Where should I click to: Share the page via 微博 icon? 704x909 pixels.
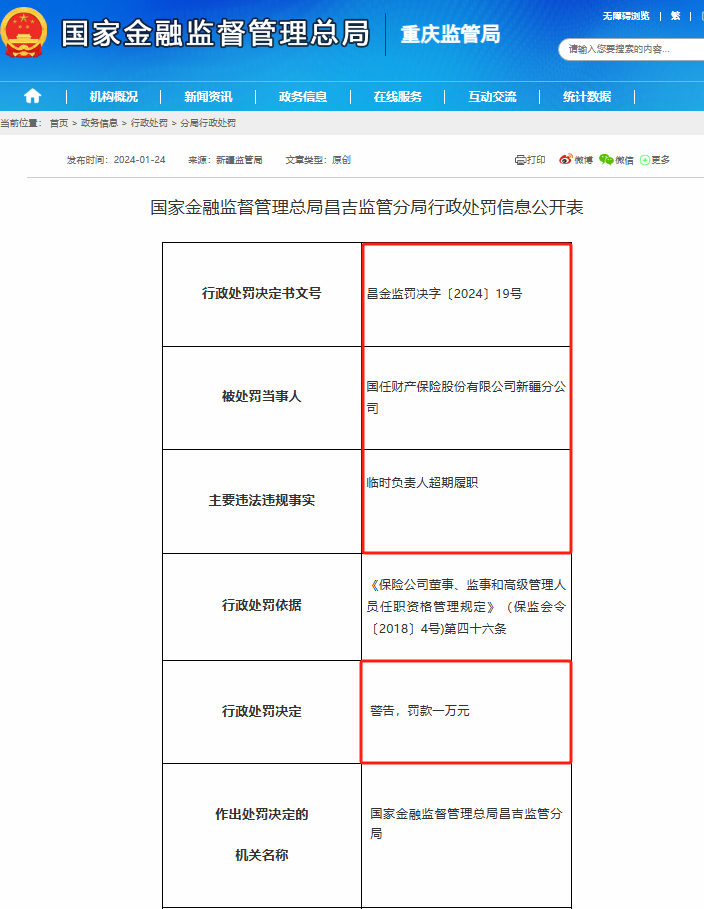[x=576, y=160]
